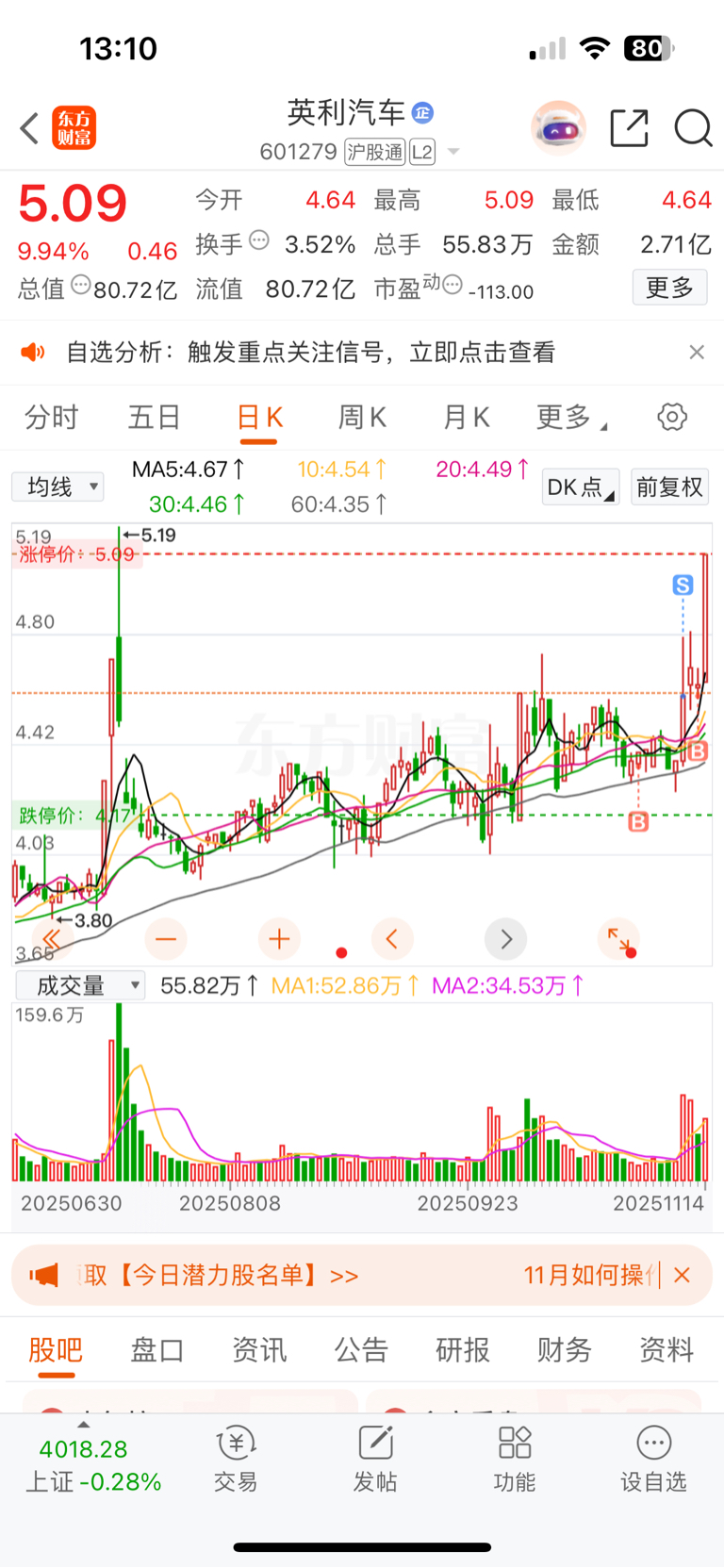The height and width of the screenshot is (1568, 724).
Task: Switch to the 公告 tab
Action: pyautogui.click(x=361, y=1350)
